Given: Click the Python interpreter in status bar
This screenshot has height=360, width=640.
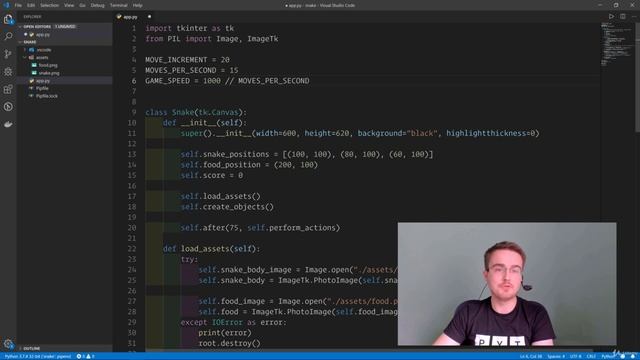Looking at the screenshot, I should 38,356.
